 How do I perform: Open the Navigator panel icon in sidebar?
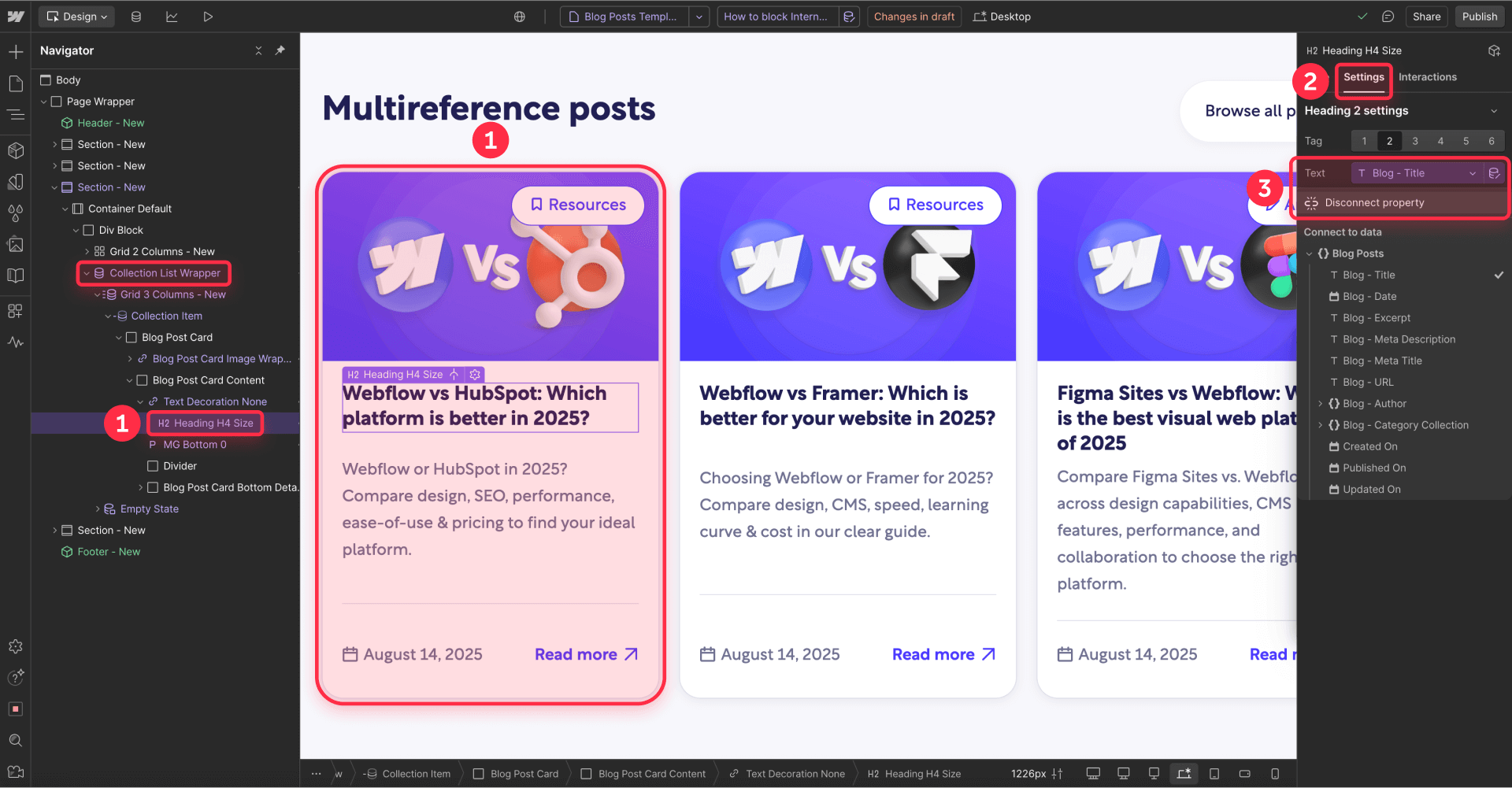(16, 115)
